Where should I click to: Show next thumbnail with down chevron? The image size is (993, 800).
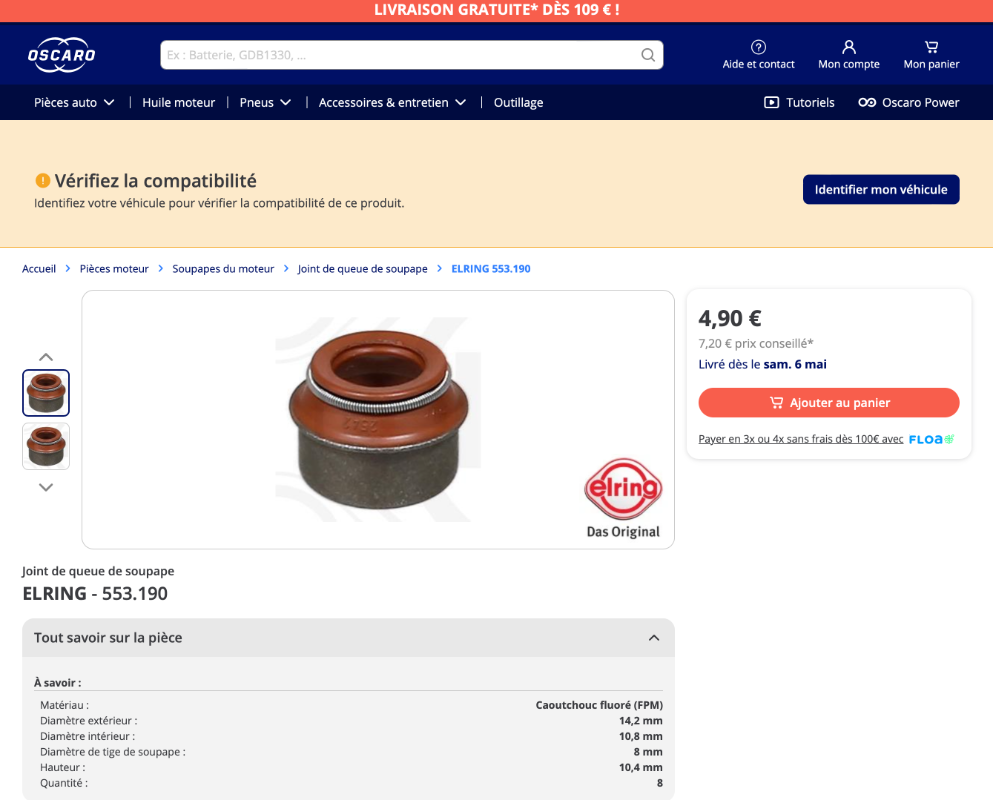(46, 487)
